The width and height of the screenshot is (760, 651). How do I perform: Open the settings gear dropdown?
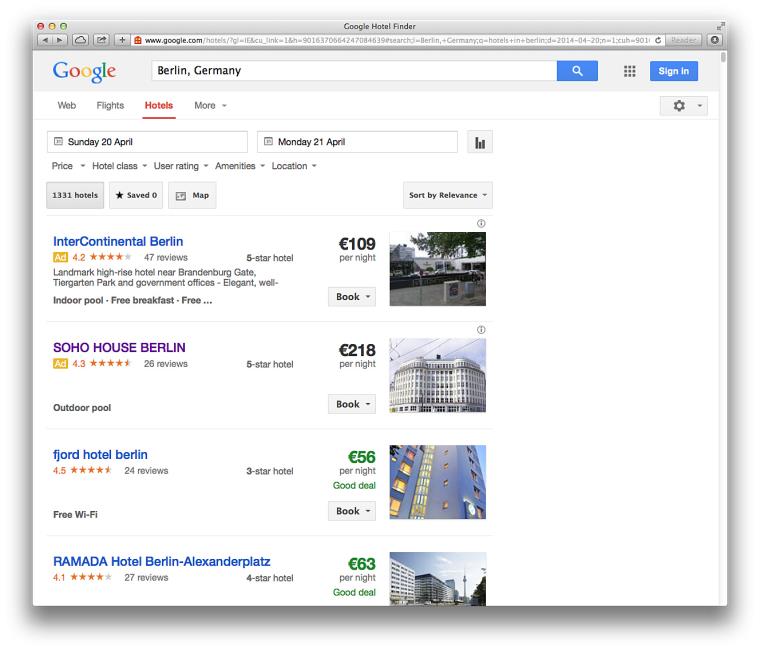coord(683,106)
